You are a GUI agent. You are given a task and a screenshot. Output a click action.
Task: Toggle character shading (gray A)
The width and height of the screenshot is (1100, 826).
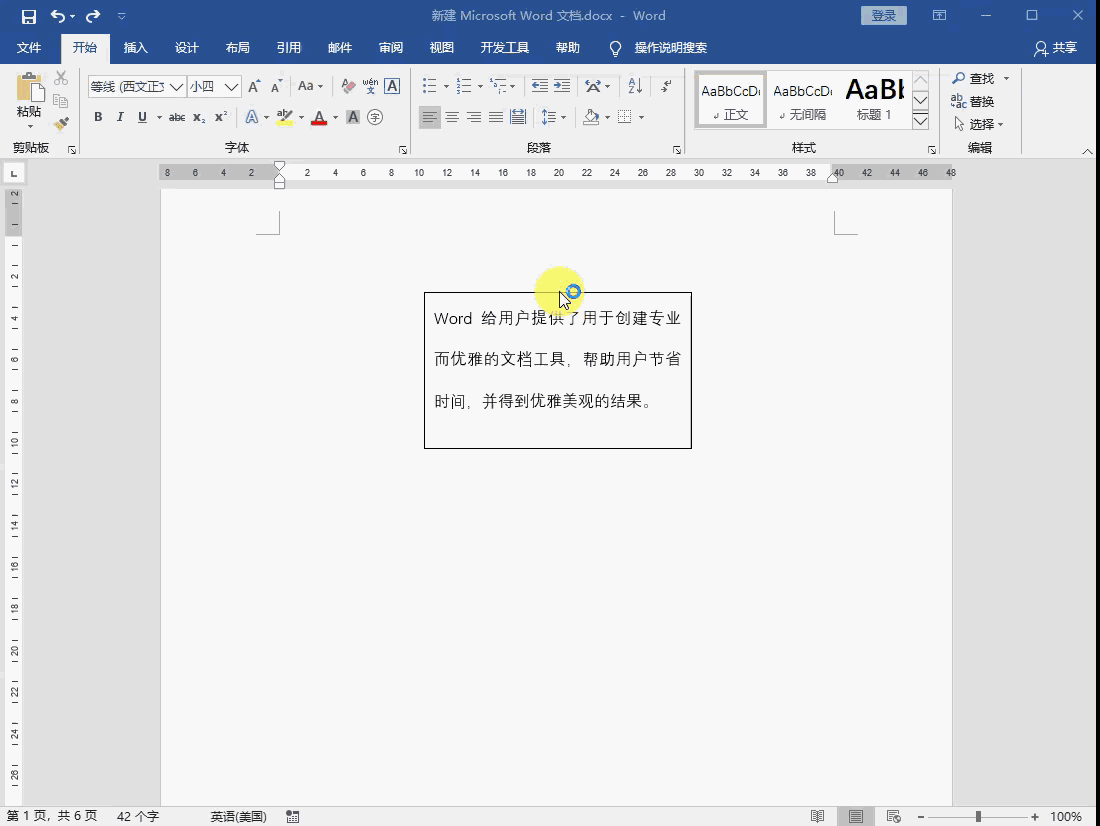[x=353, y=117]
